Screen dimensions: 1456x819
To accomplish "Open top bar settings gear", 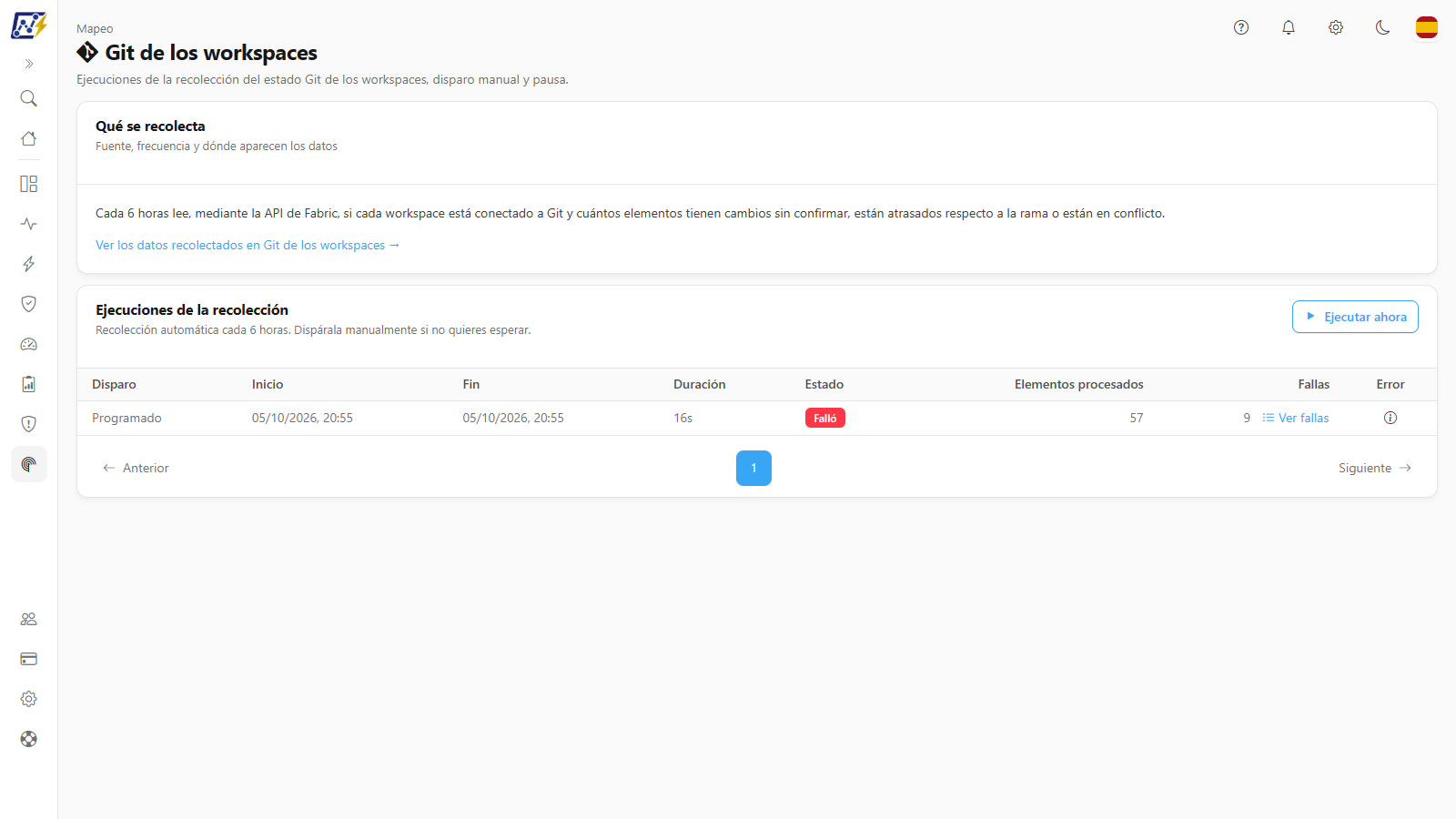I will 1336,27.
